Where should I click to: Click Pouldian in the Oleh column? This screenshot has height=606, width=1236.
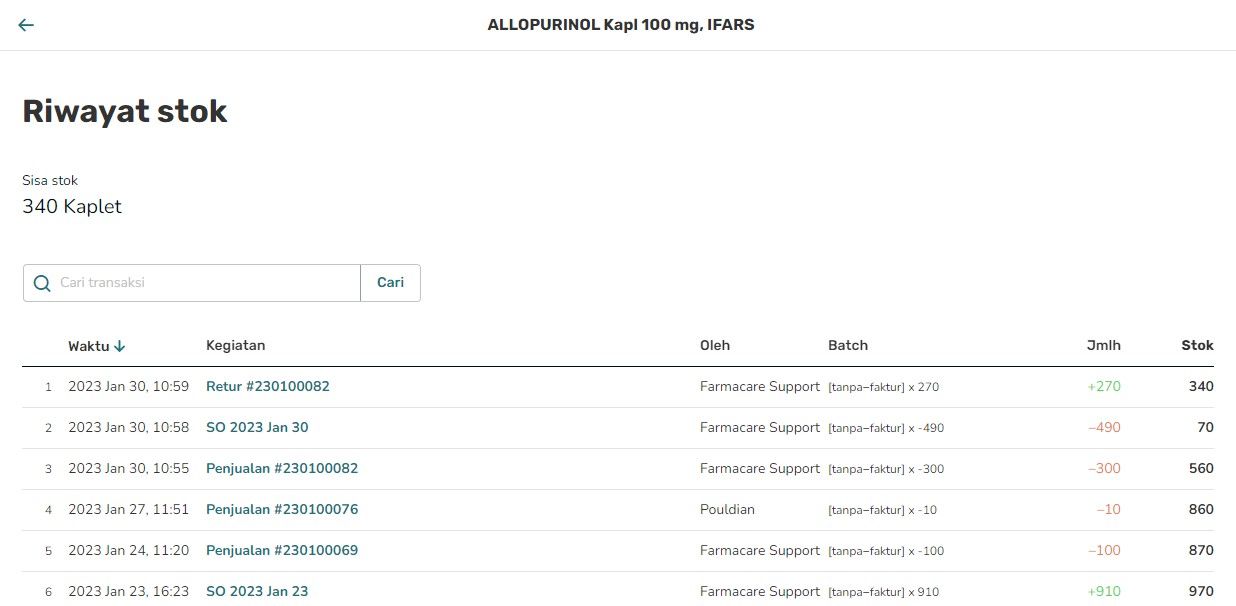coord(727,509)
